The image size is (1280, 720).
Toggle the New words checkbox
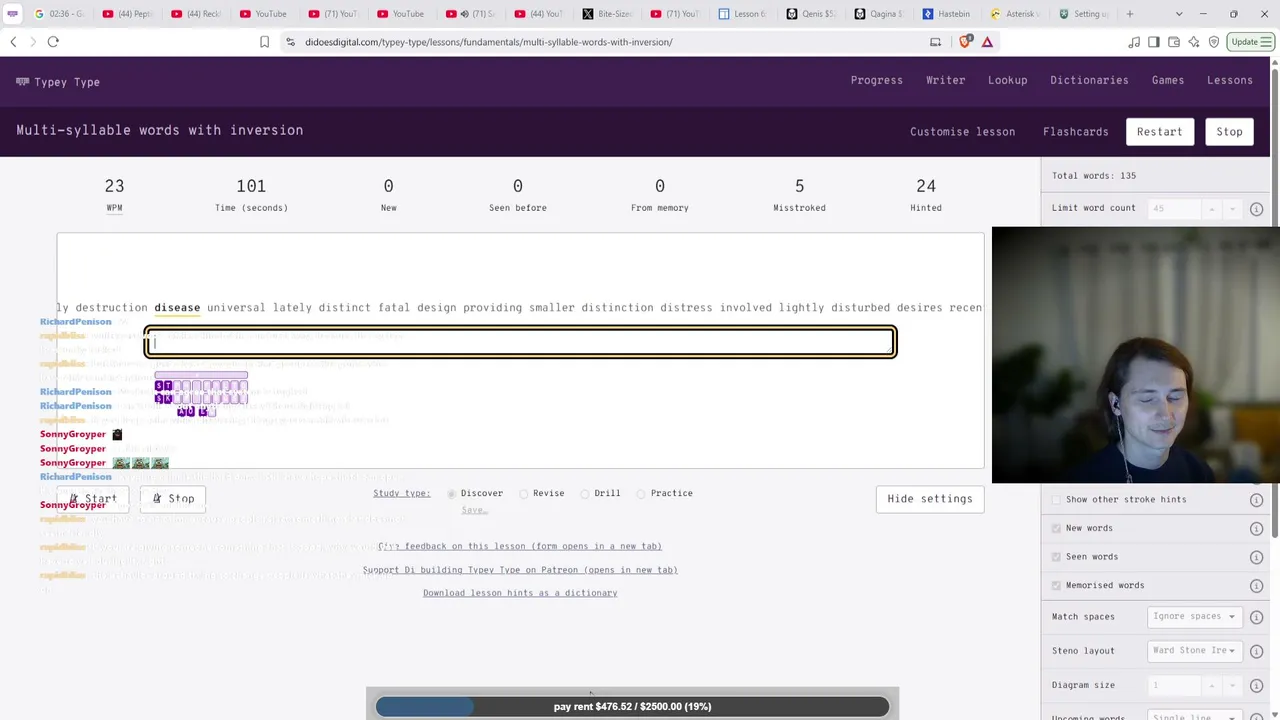click(x=1056, y=528)
